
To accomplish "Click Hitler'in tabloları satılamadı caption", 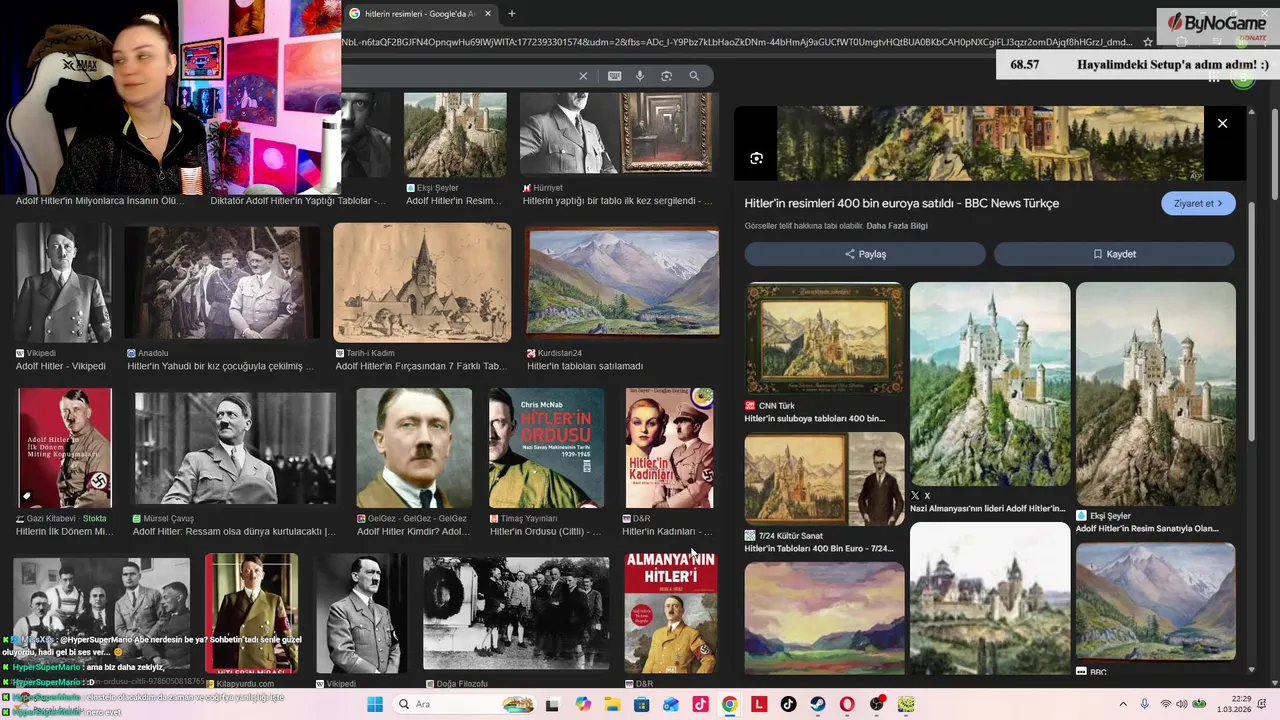I will tap(585, 366).
